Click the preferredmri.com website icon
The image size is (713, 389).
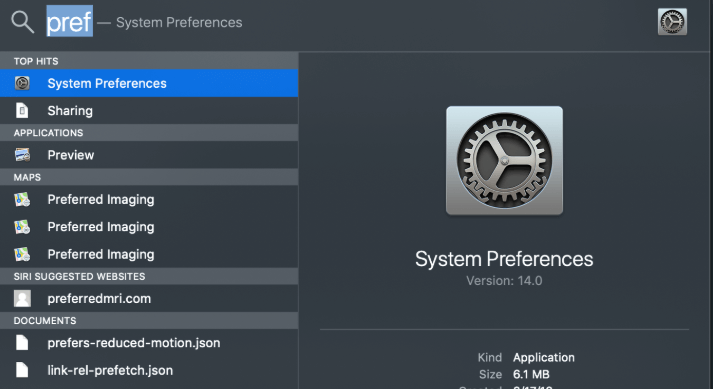coord(22,298)
